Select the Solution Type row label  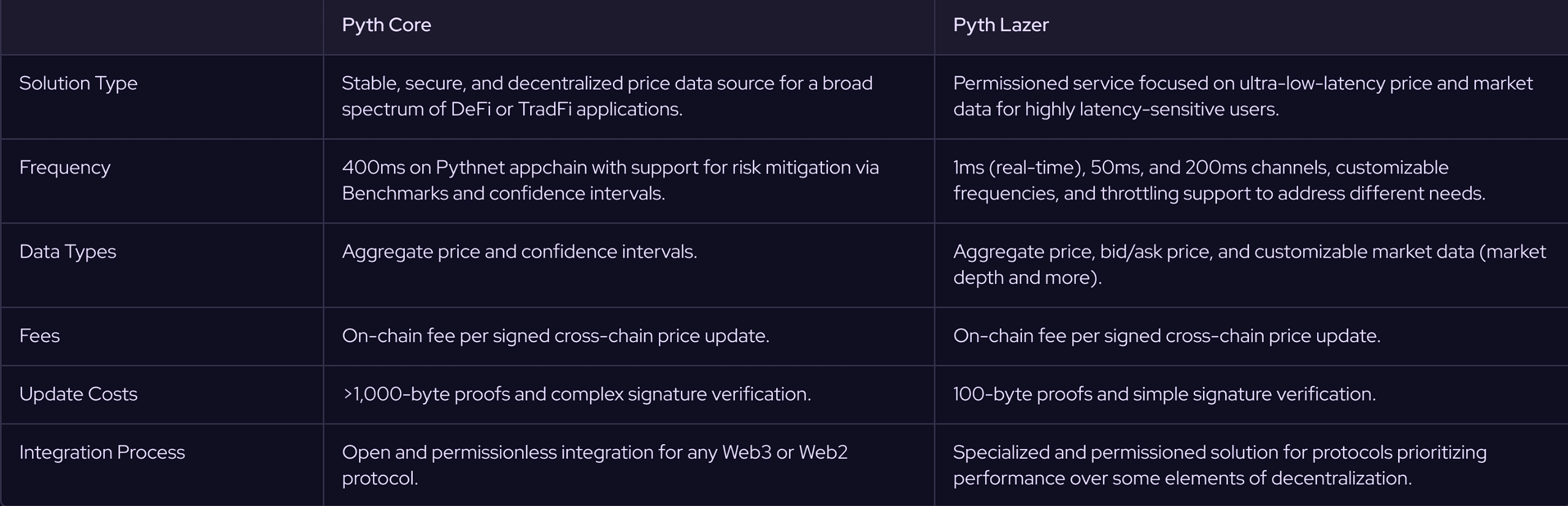pyautogui.click(x=79, y=83)
